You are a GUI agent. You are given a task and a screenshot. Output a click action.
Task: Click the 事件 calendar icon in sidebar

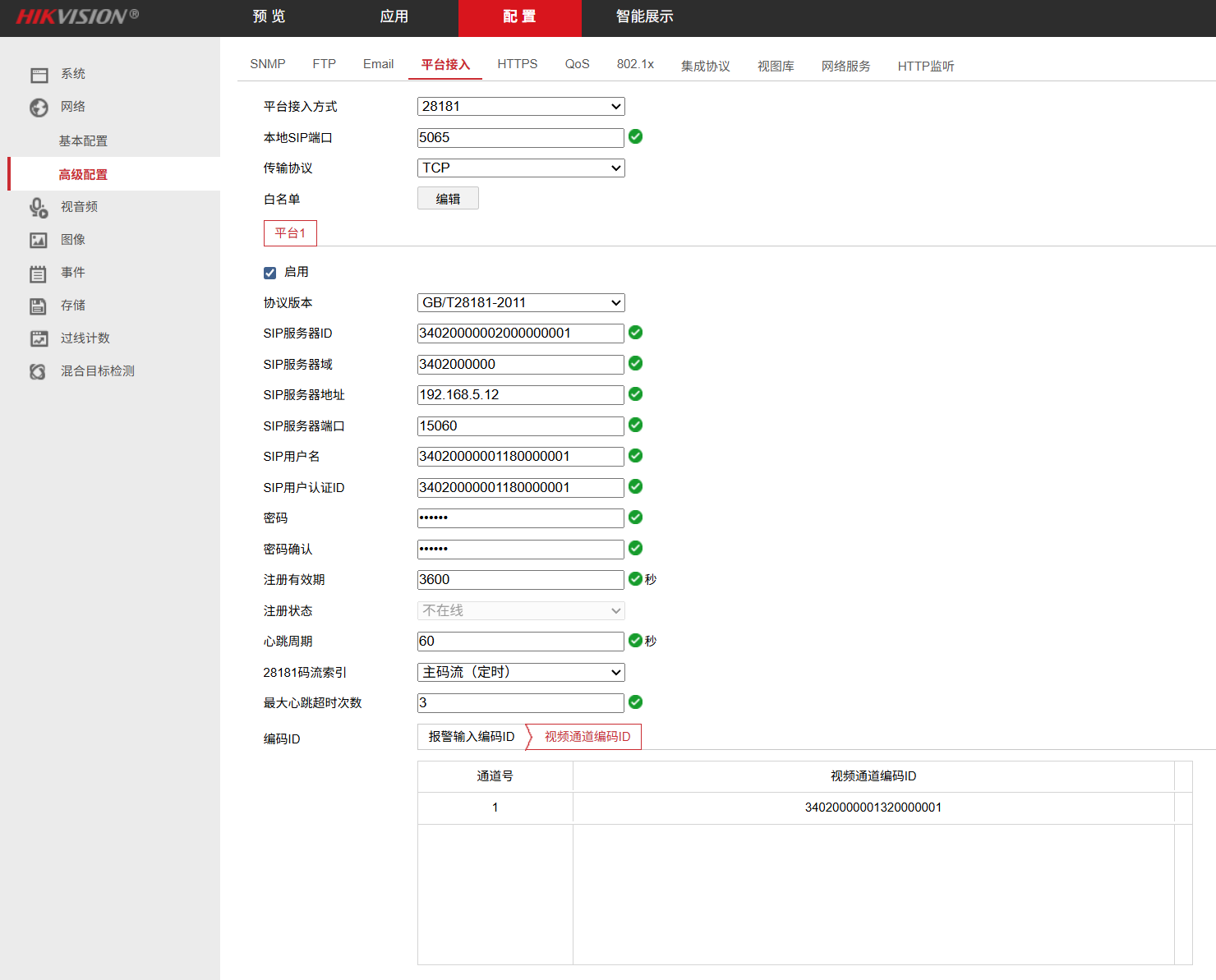click(x=39, y=274)
